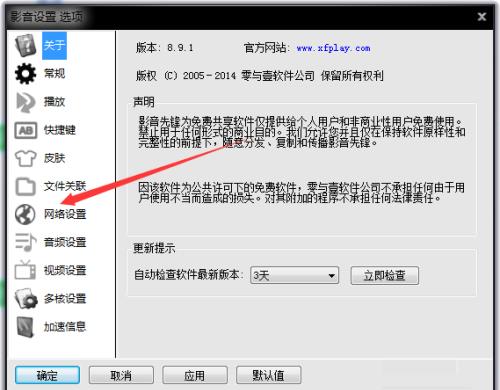Open 网络设置 page
Viewport: 500px width, 390px height.
[x=65, y=214]
